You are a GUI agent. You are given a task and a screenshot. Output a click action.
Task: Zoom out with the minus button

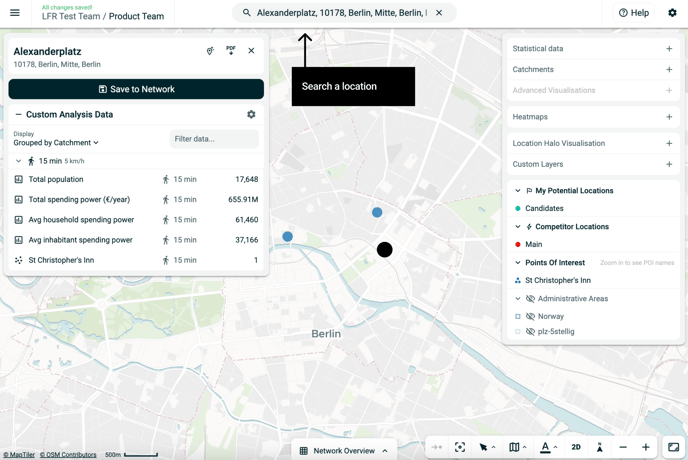tap(623, 447)
